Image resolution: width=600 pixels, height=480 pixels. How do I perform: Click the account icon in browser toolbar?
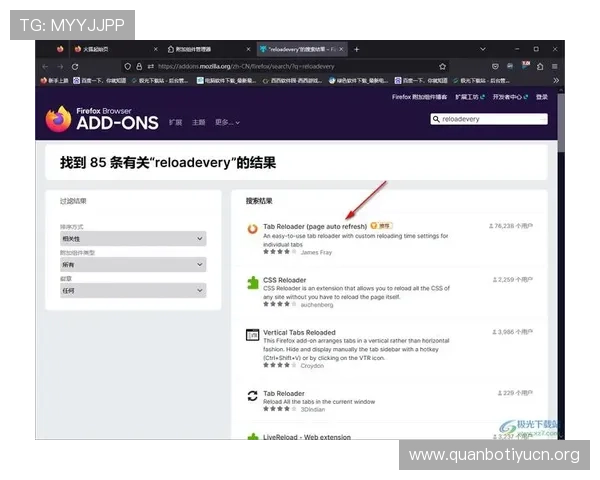pos(510,67)
